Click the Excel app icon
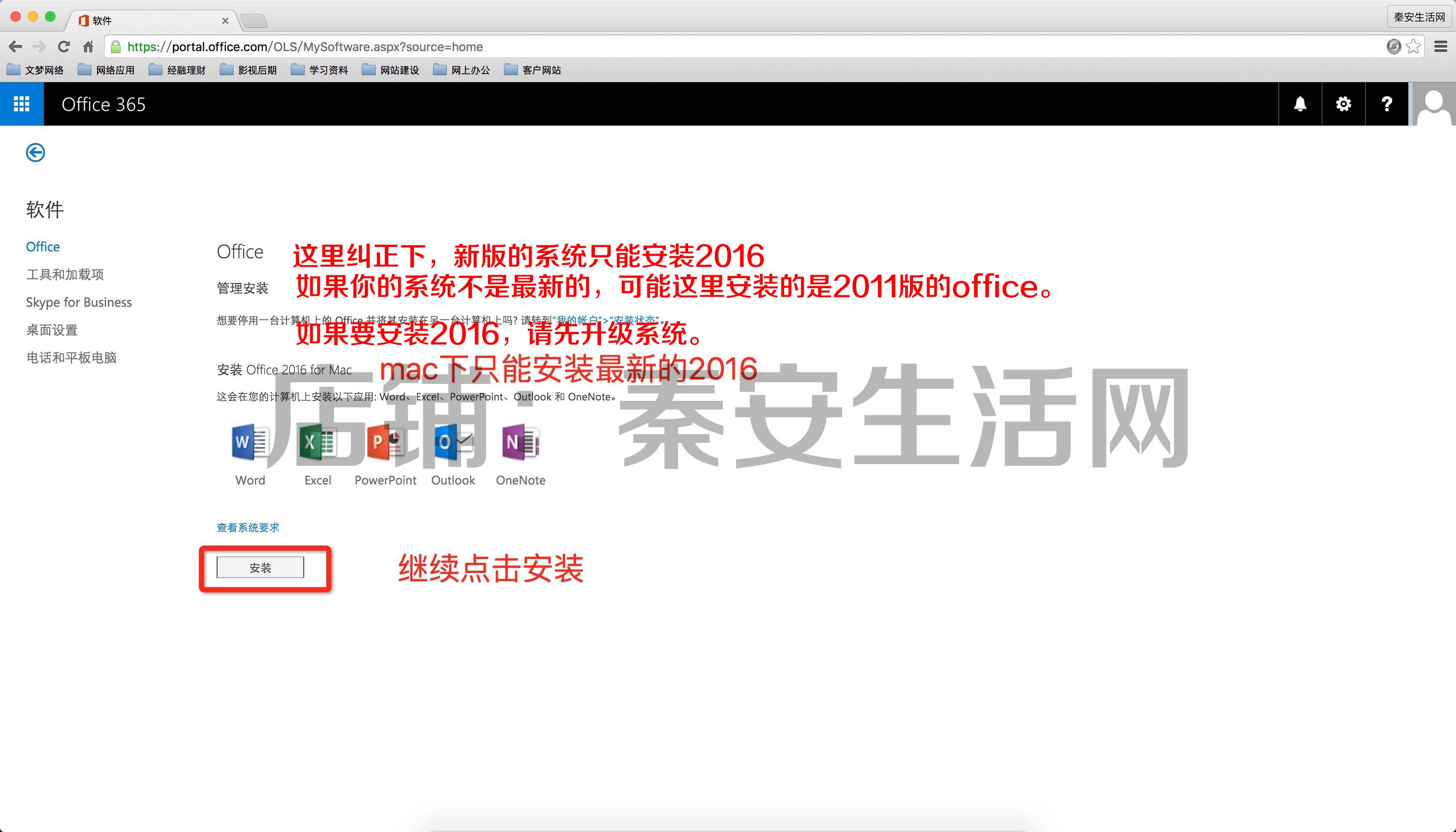This screenshot has width=1456, height=832. point(318,442)
